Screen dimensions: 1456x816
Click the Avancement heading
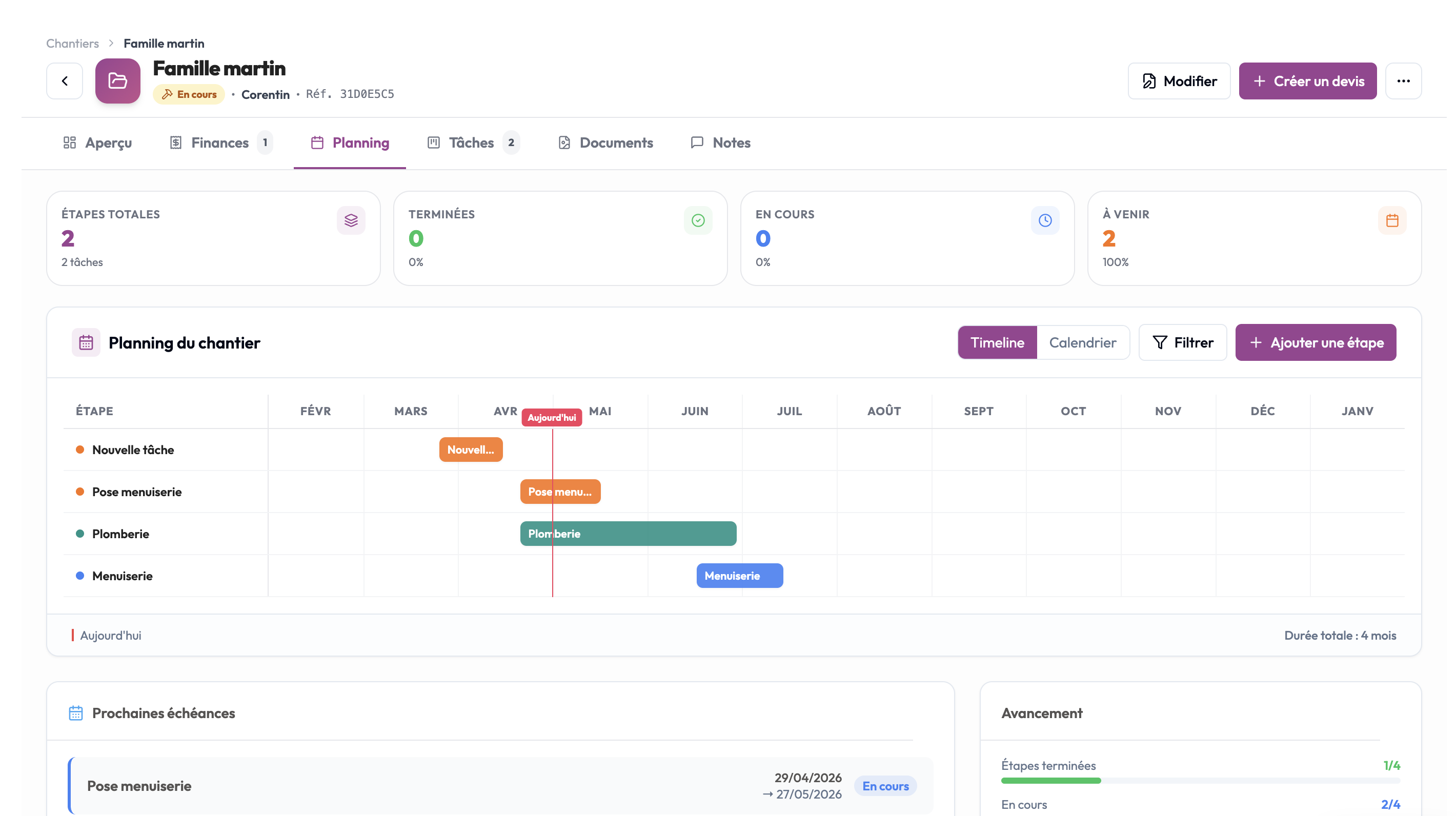(x=1042, y=713)
